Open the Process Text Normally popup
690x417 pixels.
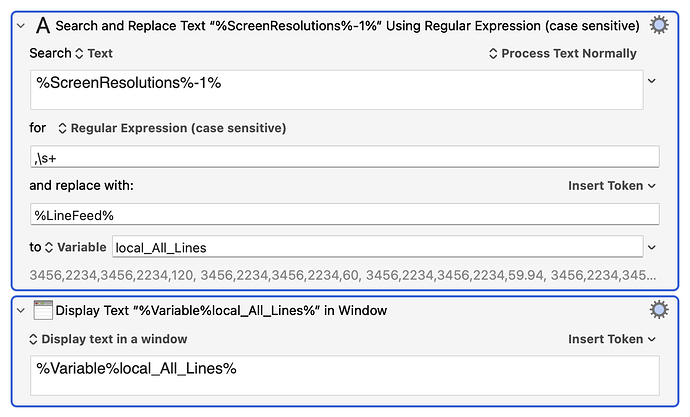562,53
